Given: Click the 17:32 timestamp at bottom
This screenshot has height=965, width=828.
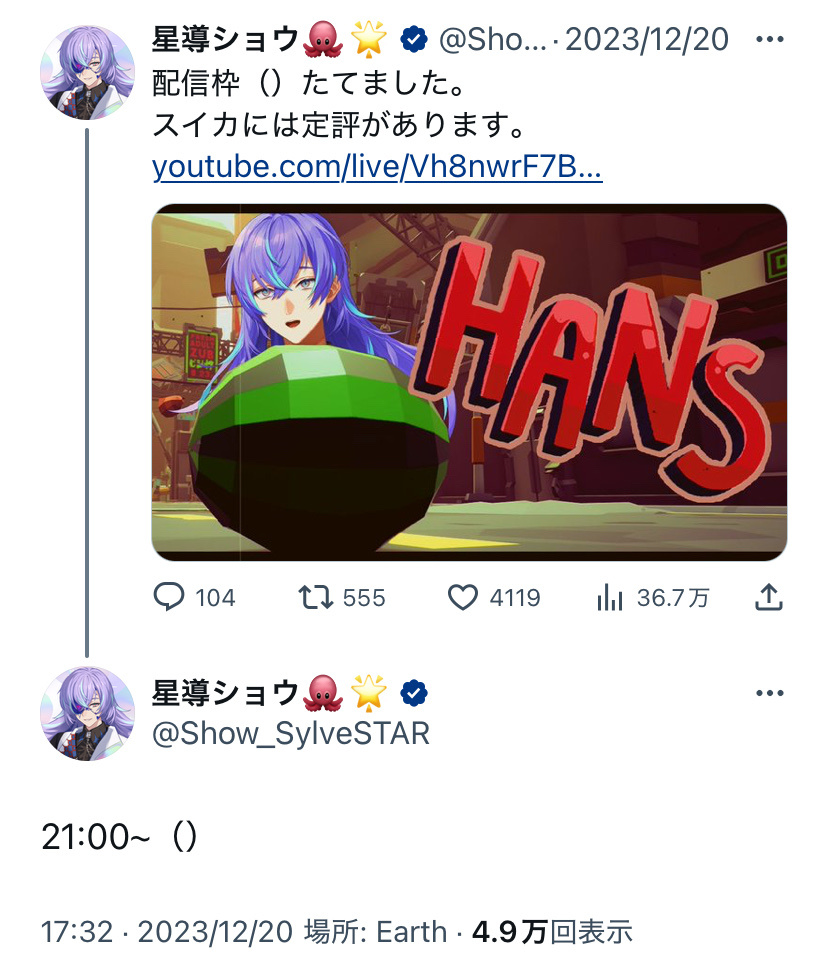Looking at the screenshot, I should 78,932.
